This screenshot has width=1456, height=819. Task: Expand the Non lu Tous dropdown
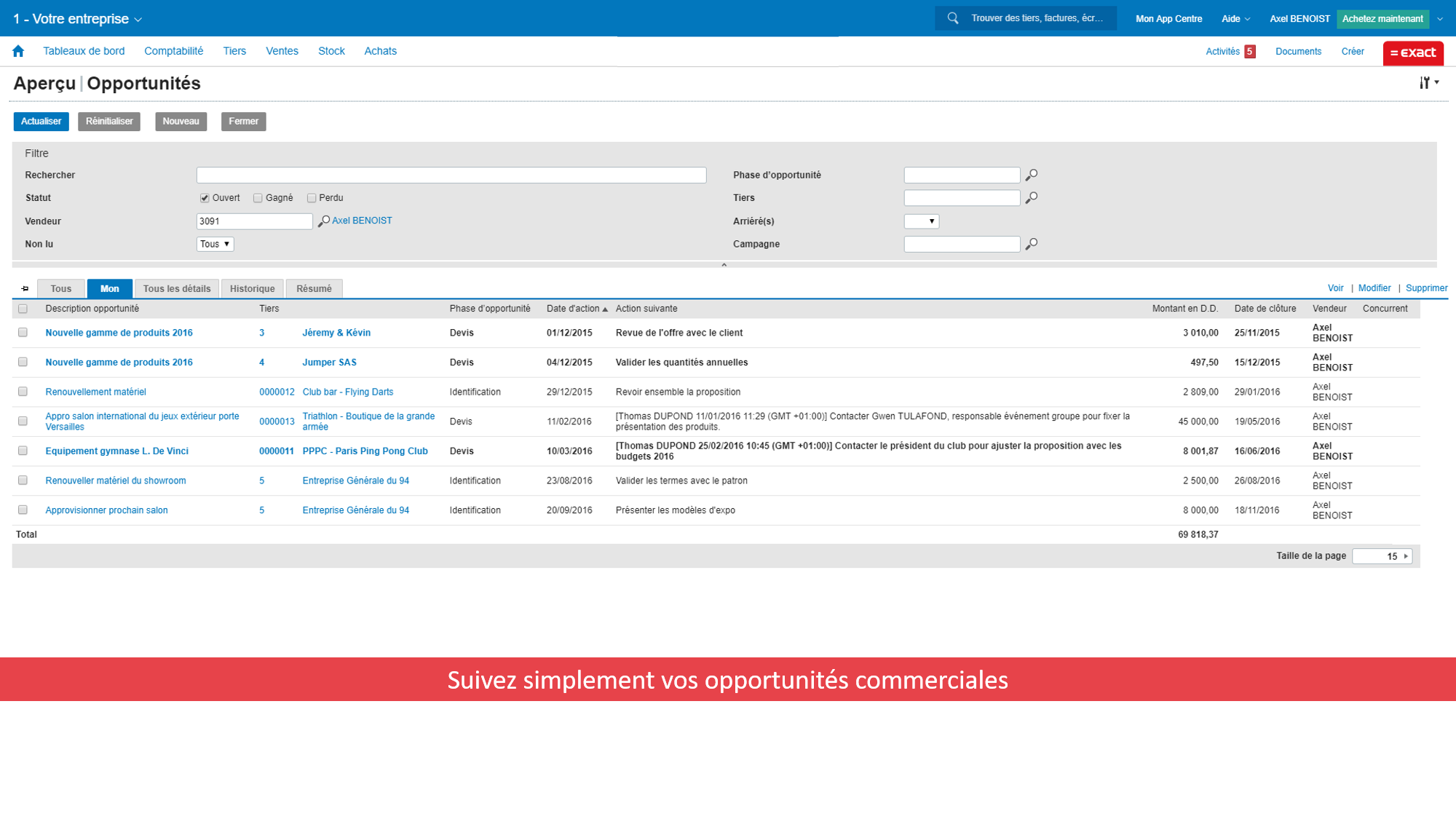pos(214,243)
